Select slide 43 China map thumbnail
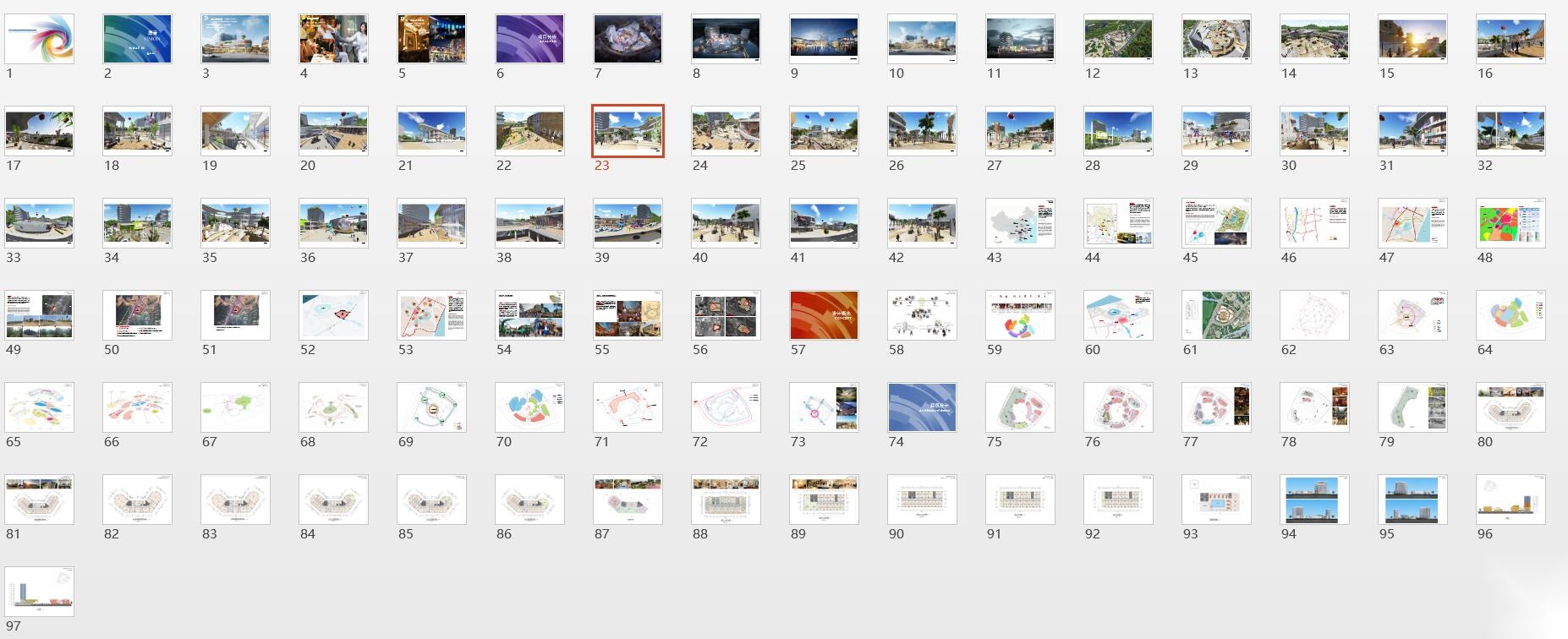Screen dimensions: 1568x639 pyautogui.click(x=1020, y=223)
